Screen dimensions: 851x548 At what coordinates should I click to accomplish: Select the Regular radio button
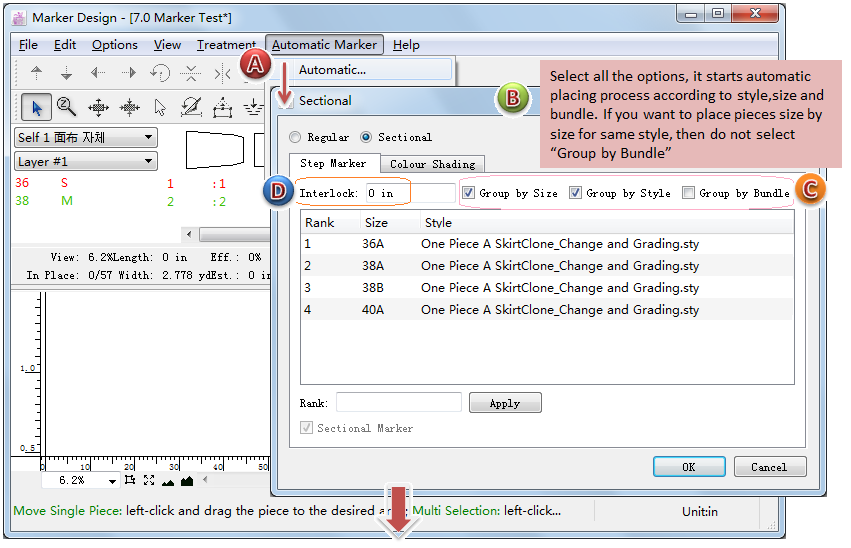pos(294,137)
